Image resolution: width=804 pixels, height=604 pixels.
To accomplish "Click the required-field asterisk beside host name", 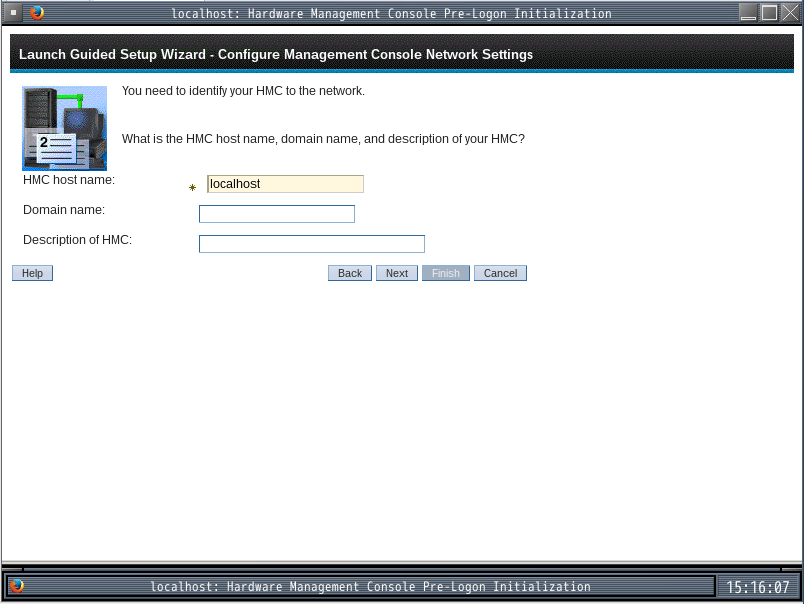I will pyautogui.click(x=192, y=188).
